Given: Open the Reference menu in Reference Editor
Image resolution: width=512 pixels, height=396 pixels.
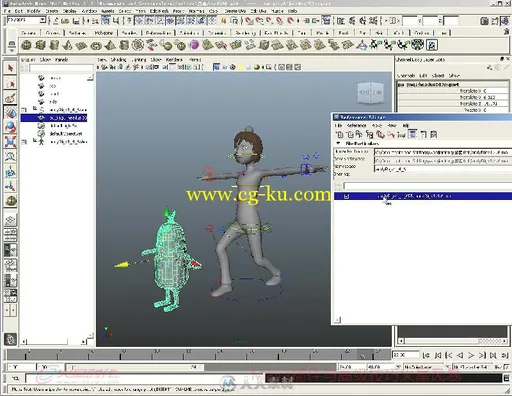Looking at the screenshot, I should (357, 125).
